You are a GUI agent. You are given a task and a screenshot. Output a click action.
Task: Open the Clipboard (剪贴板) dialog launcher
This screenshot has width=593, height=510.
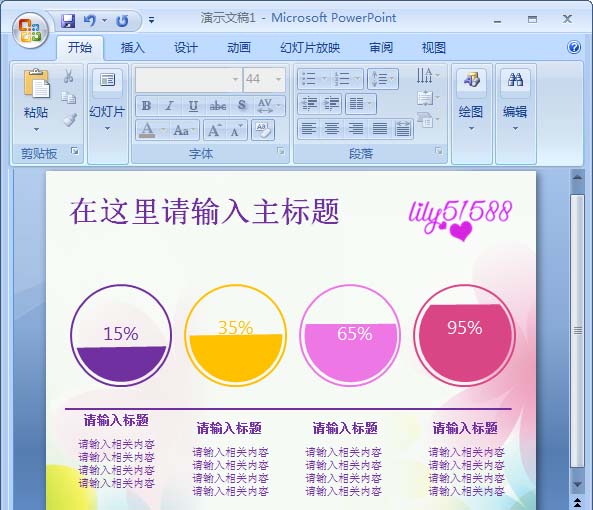pos(75,151)
